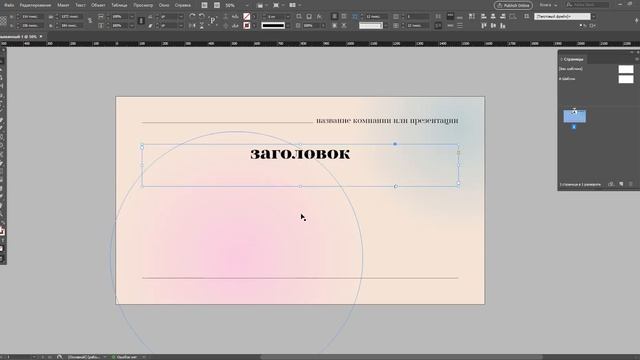Open the Книга workspace switcher dropdown
The width and height of the screenshot is (640, 360).
pyautogui.click(x=548, y=5)
